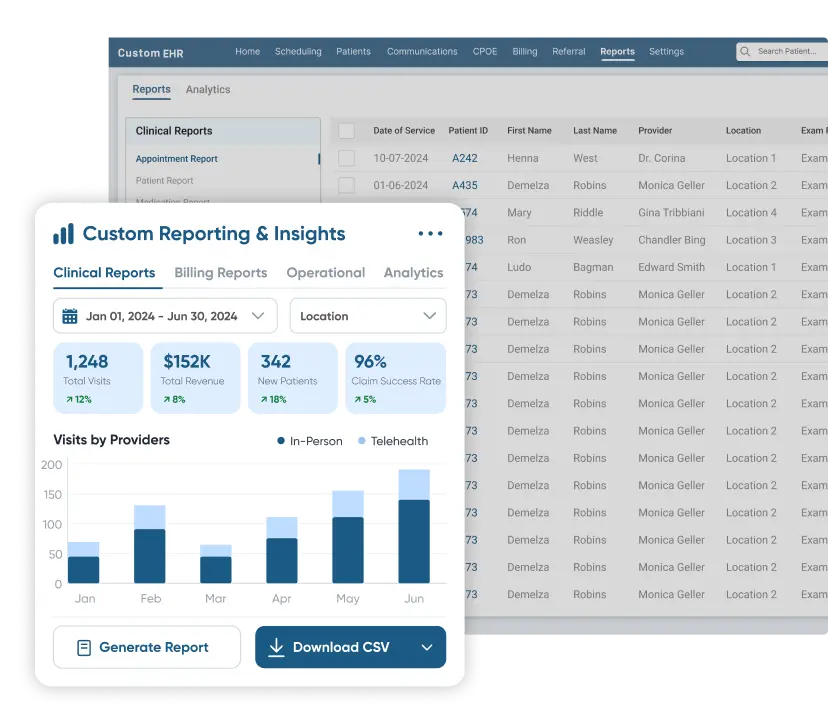This screenshot has width=828, height=724.
Task: Click the search magnifier icon in Custom EHR
Action: click(745, 51)
